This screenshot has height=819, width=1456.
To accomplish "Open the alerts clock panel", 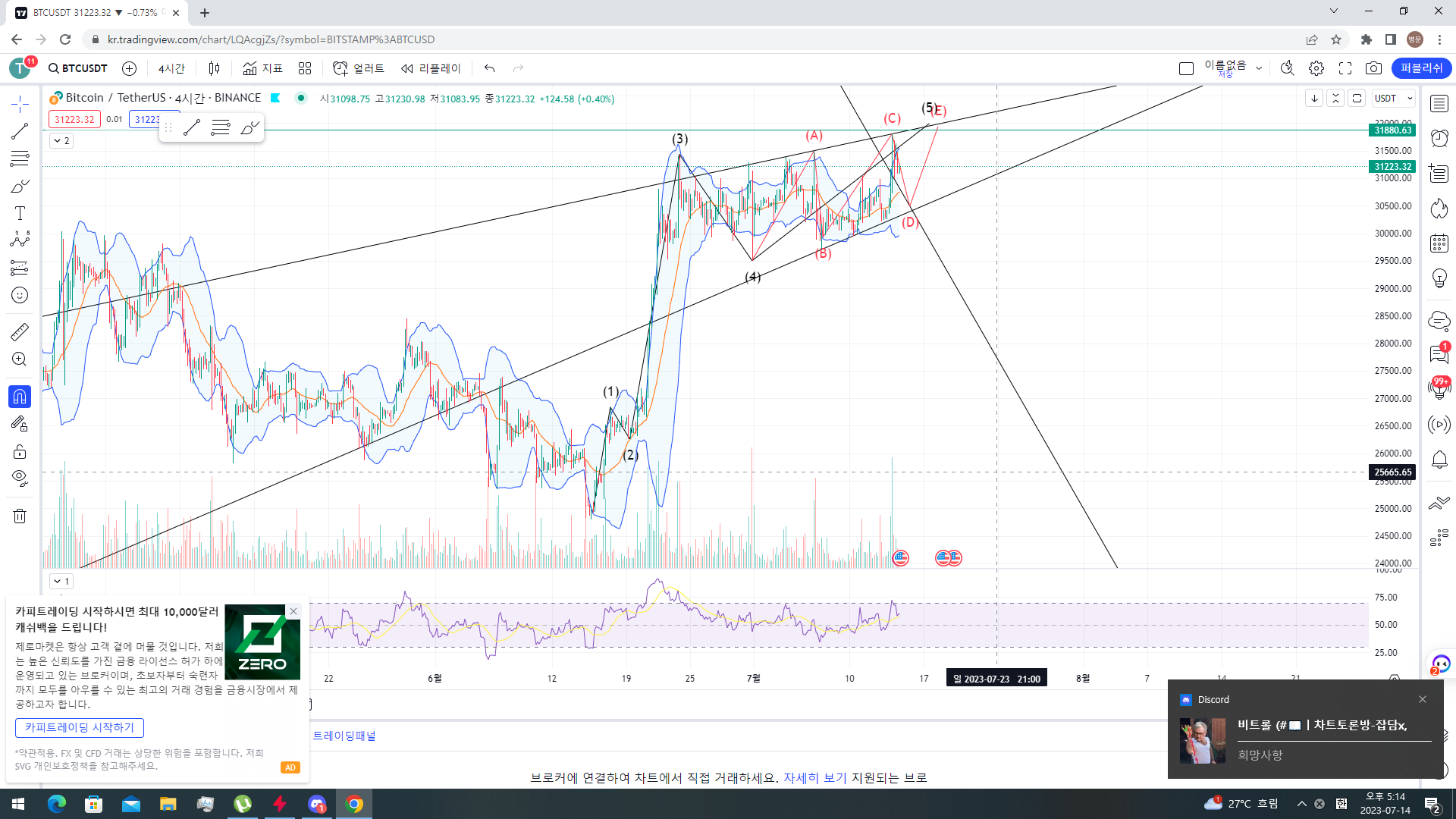I will coord(1439,138).
